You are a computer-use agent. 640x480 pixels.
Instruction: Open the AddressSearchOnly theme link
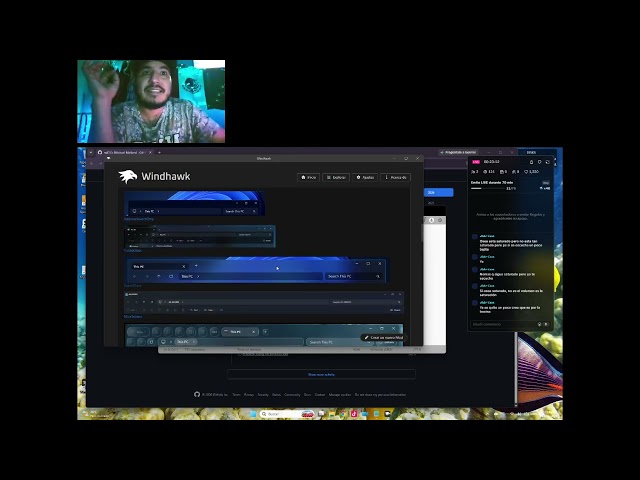(x=139, y=219)
